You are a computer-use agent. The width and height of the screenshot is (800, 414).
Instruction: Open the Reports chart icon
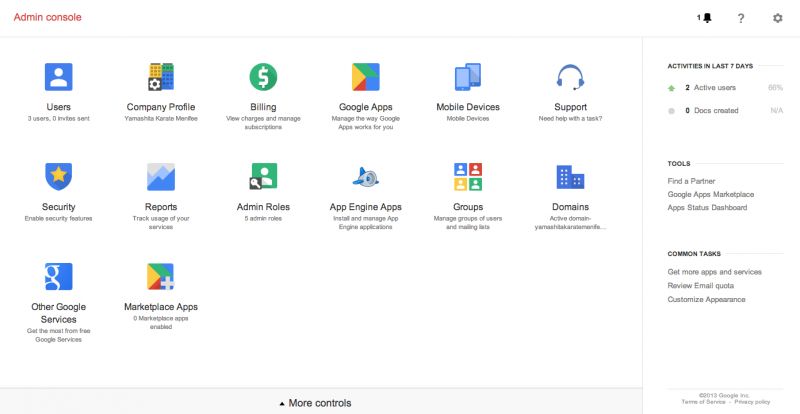(161, 177)
